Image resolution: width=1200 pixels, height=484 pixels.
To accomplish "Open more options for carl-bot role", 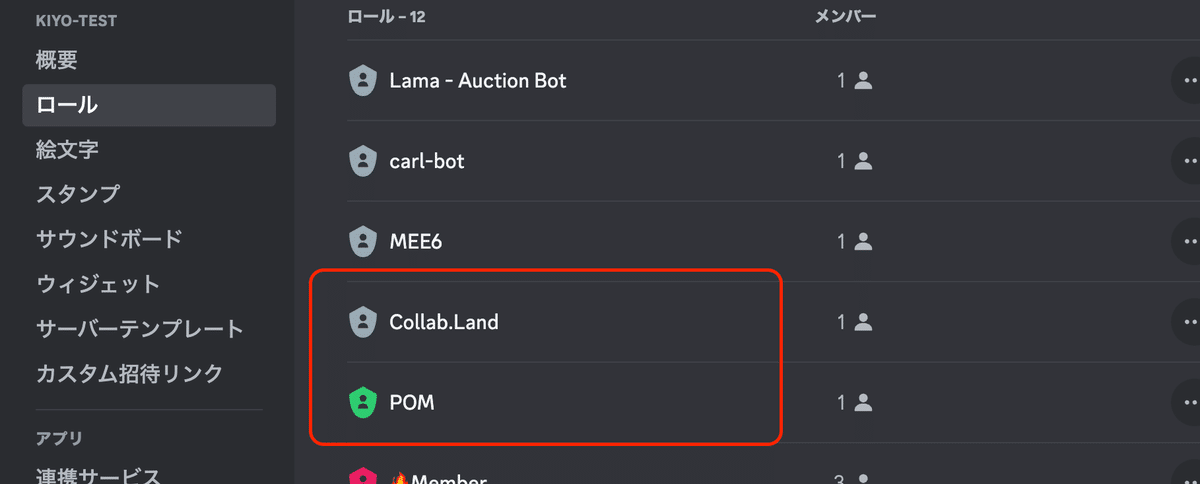I will (1187, 161).
